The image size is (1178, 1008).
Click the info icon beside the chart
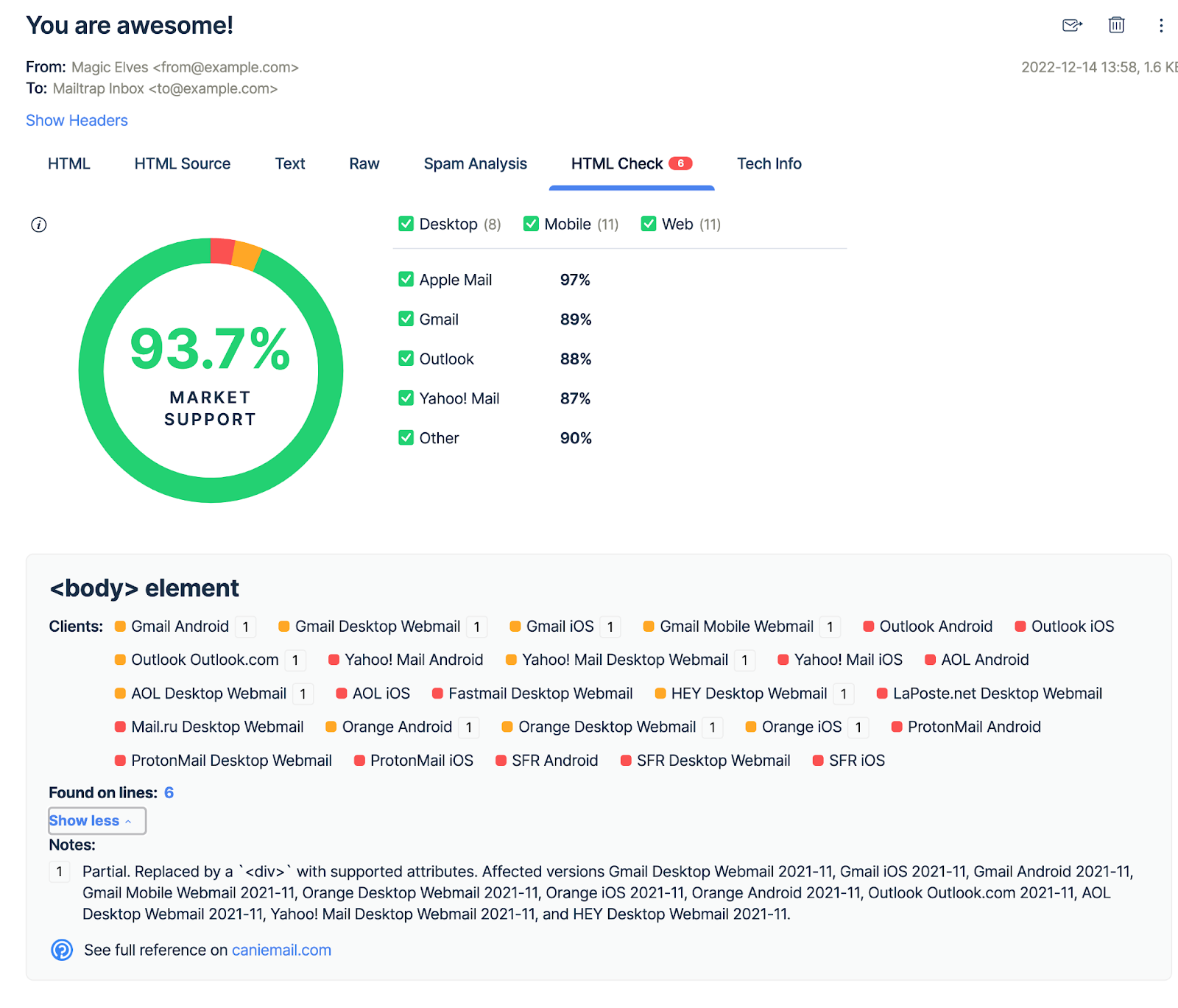(38, 225)
